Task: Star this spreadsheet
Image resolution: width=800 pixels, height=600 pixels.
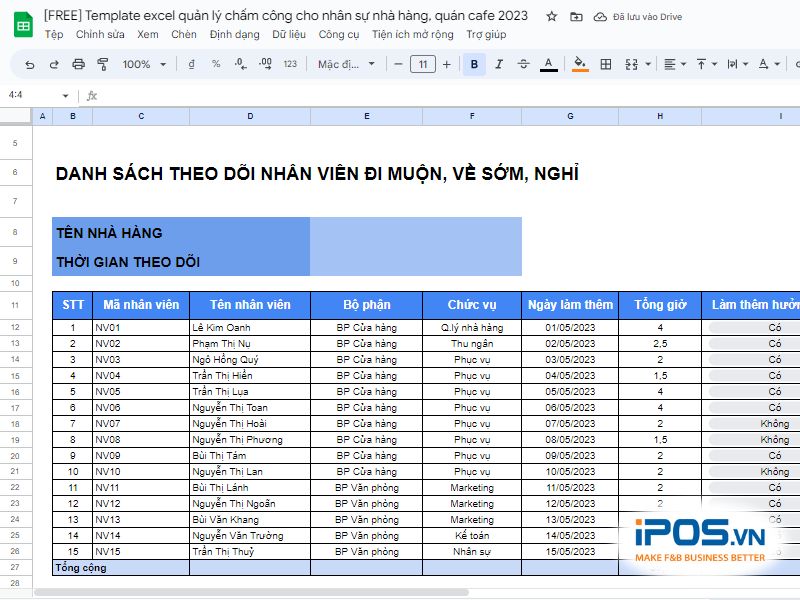Action: coord(552,16)
